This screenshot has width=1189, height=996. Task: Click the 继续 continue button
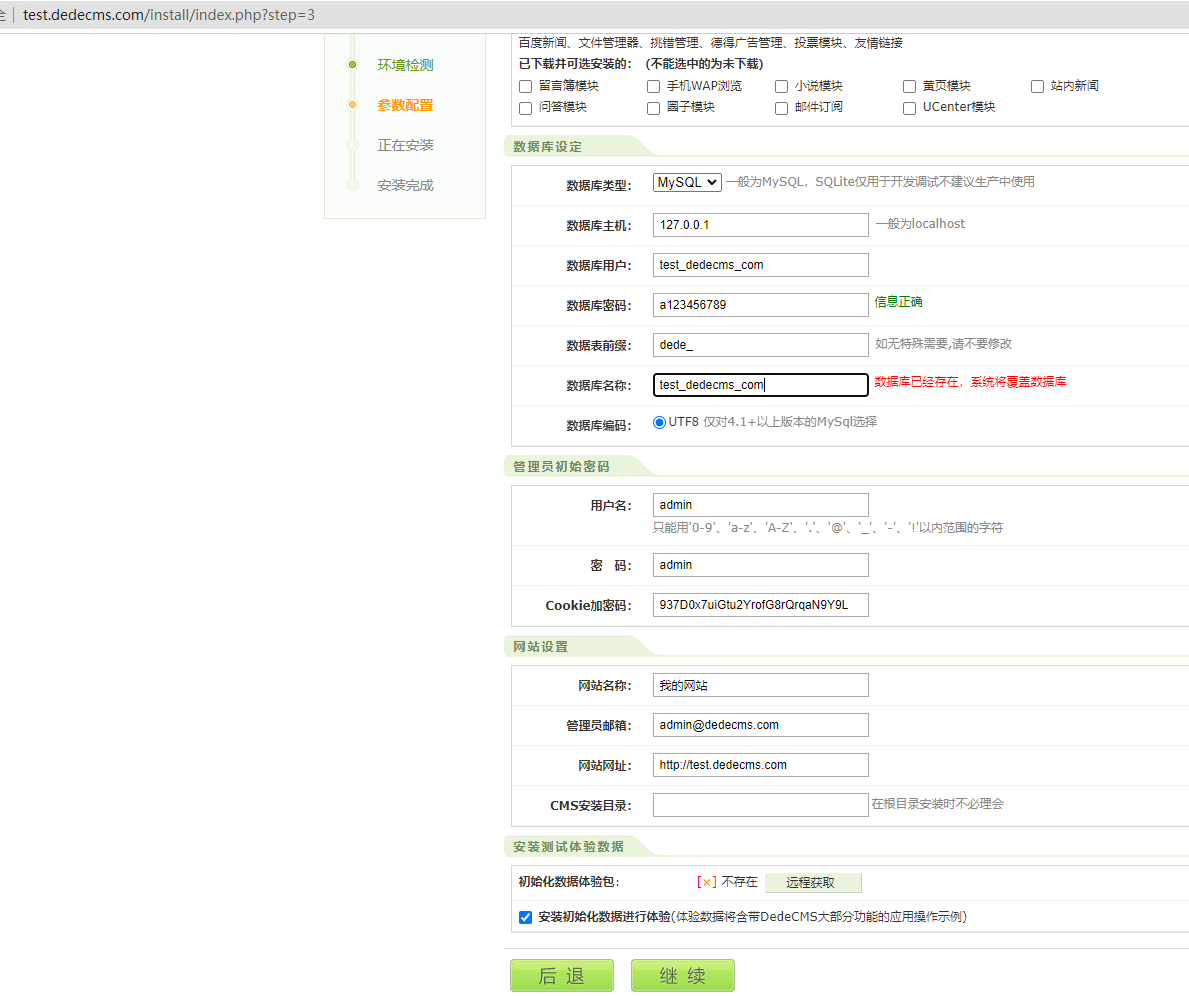682,976
